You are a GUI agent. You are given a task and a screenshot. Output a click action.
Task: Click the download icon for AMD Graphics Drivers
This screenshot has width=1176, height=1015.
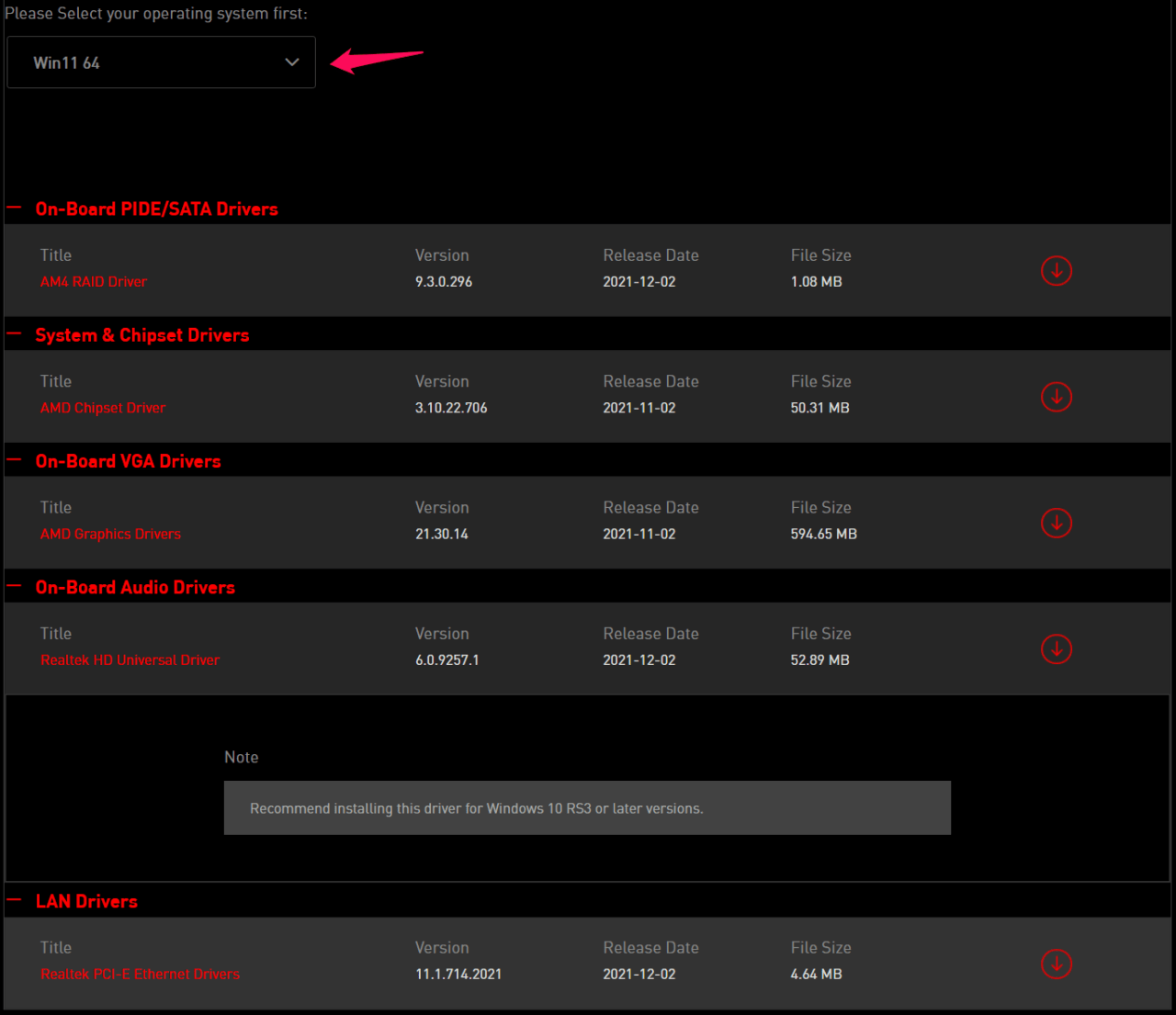coord(1056,523)
